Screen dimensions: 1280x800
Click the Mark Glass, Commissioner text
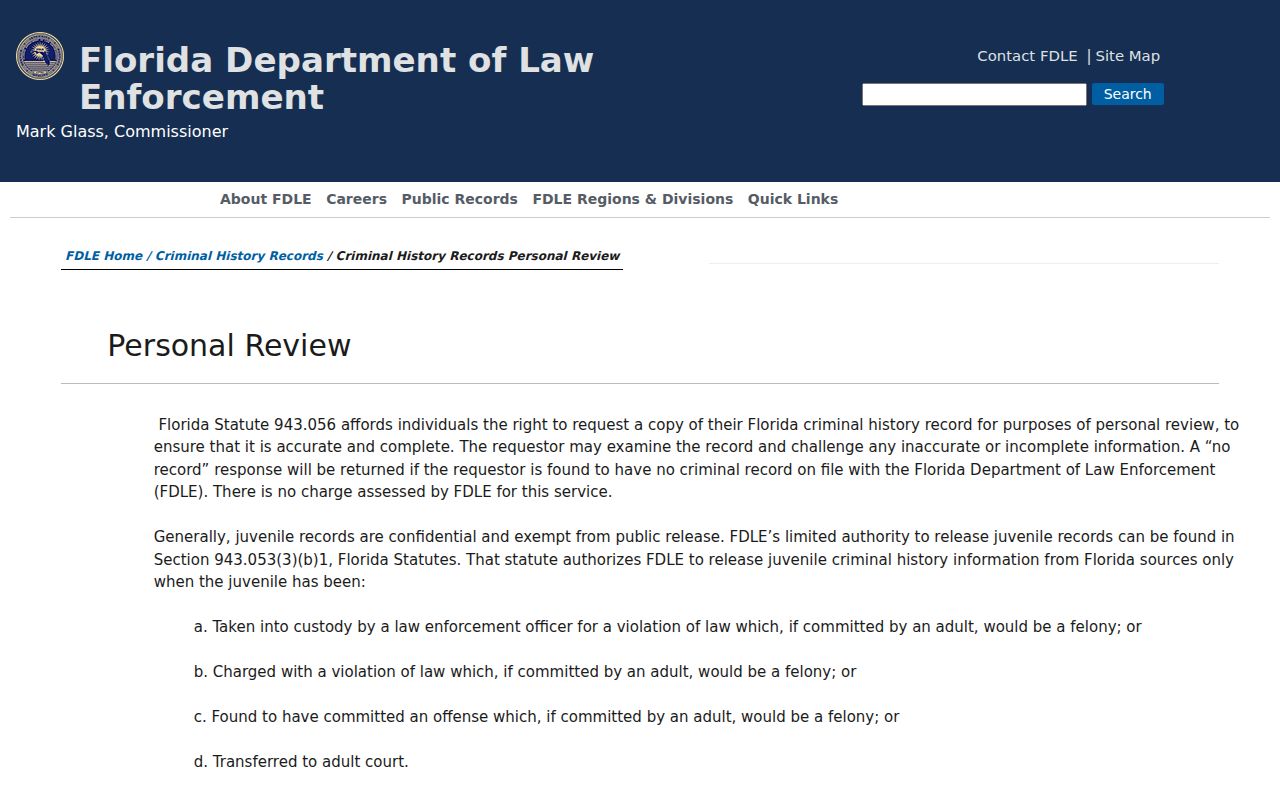122,132
